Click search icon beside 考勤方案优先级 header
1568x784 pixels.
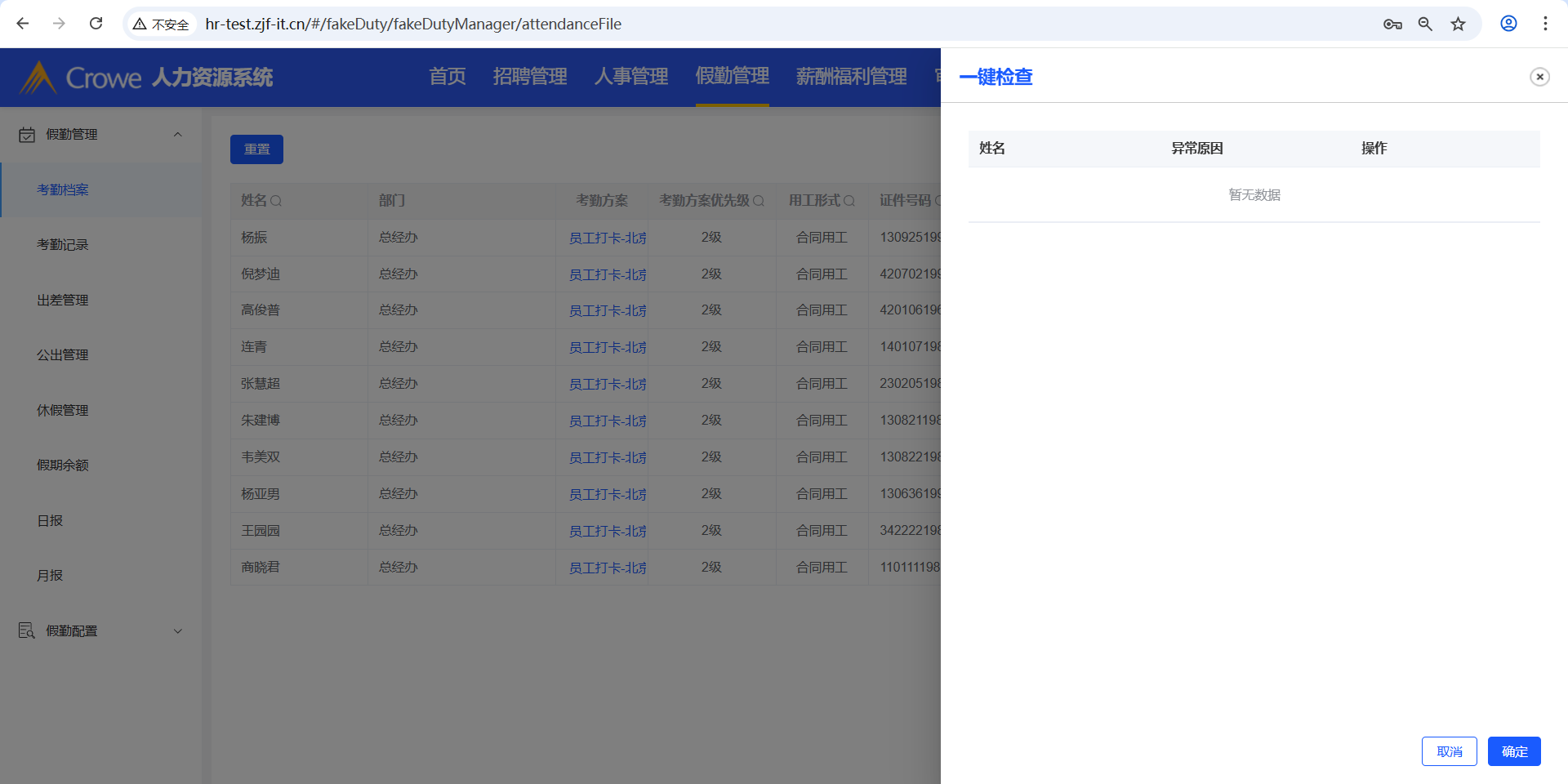coord(759,201)
